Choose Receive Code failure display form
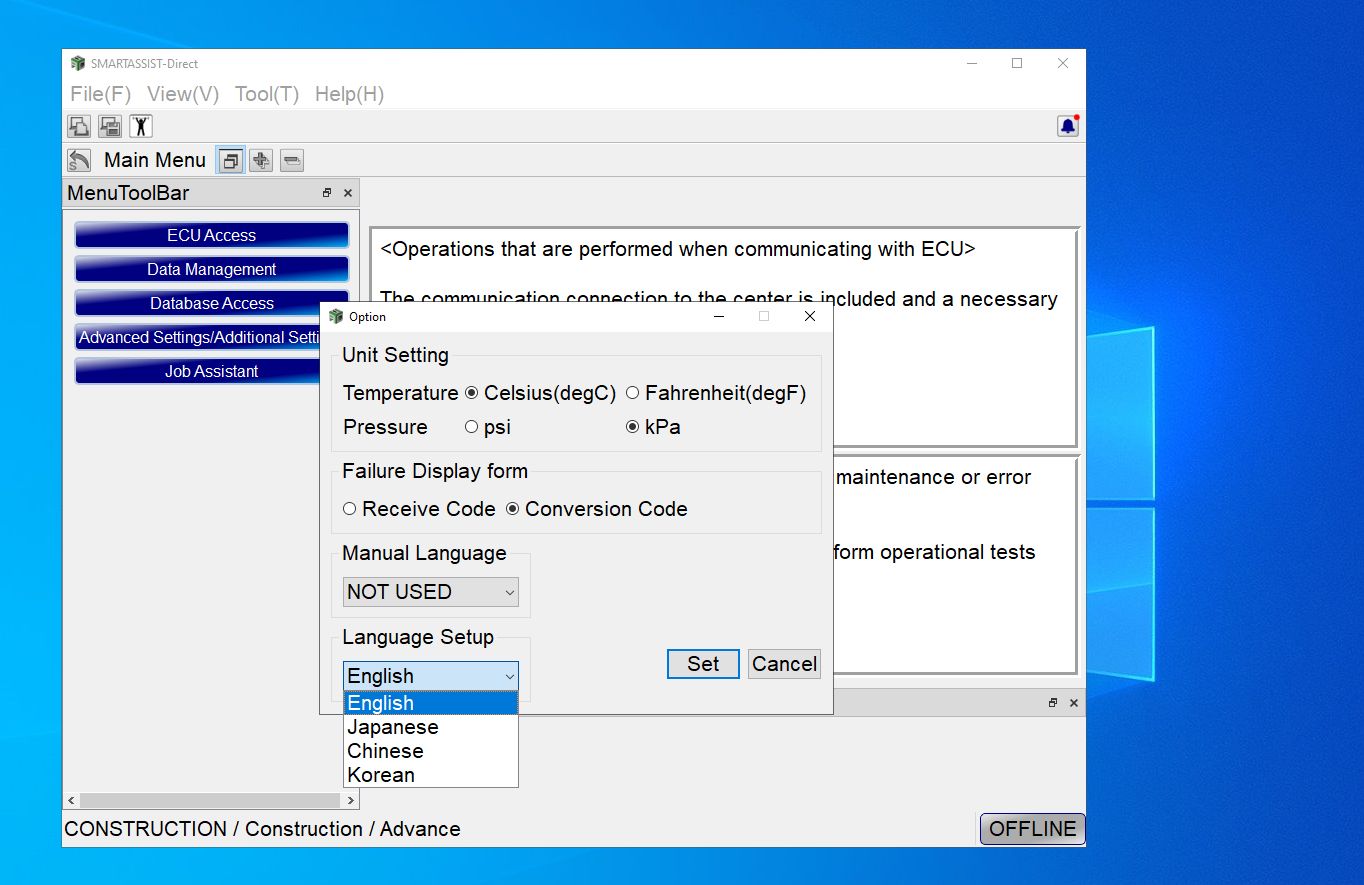 350,509
